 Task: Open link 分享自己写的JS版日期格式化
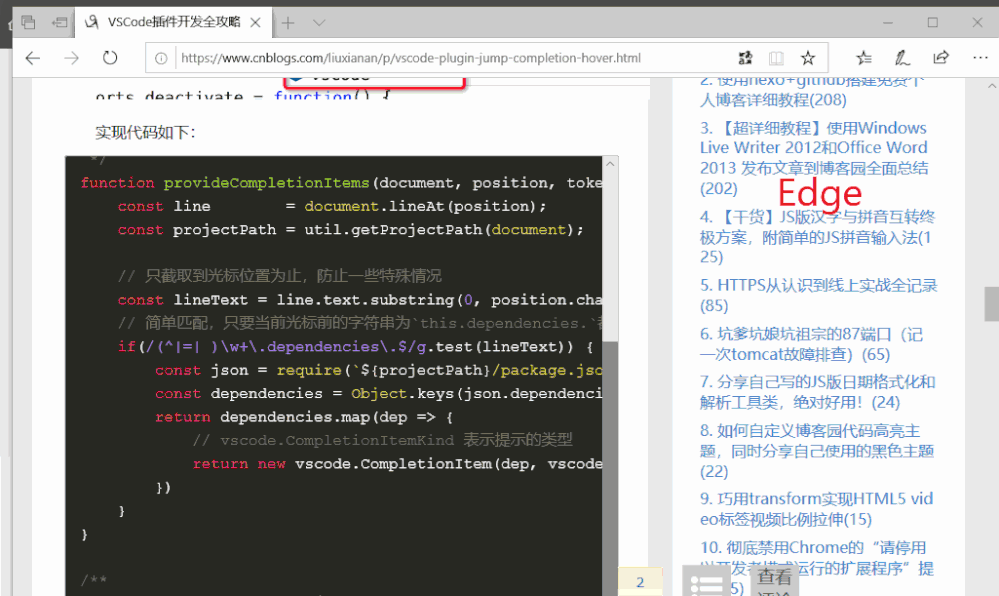817,392
